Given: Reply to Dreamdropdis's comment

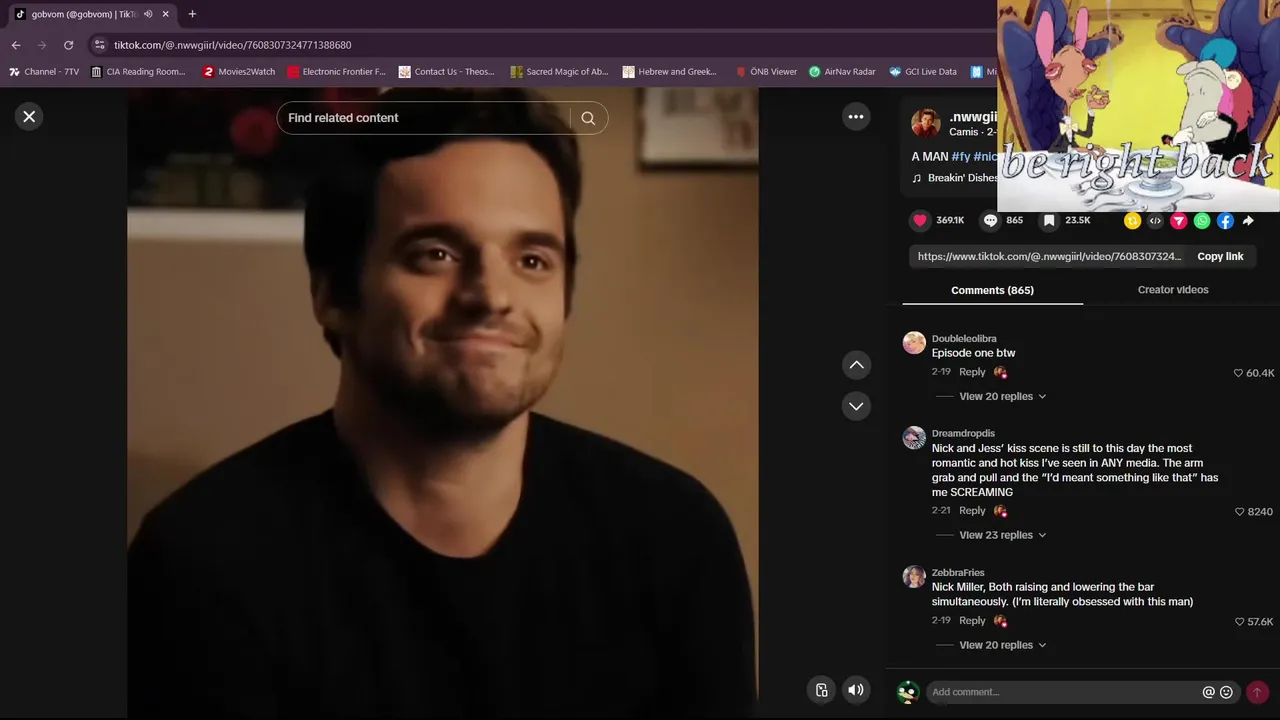Looking at the screenshot, I should (x=972, y=511).
